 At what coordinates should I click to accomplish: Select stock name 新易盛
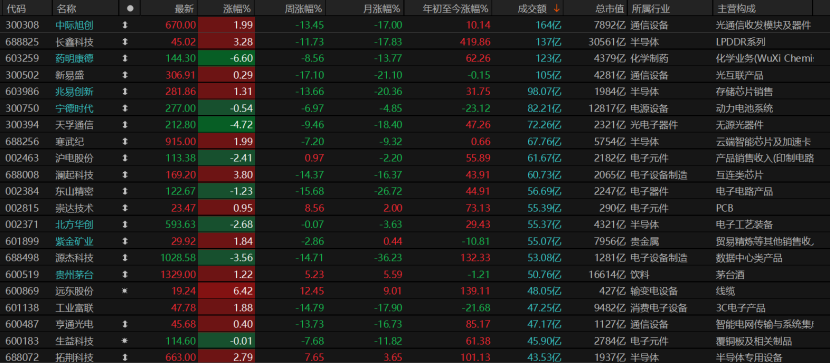[x=69, y=75]
